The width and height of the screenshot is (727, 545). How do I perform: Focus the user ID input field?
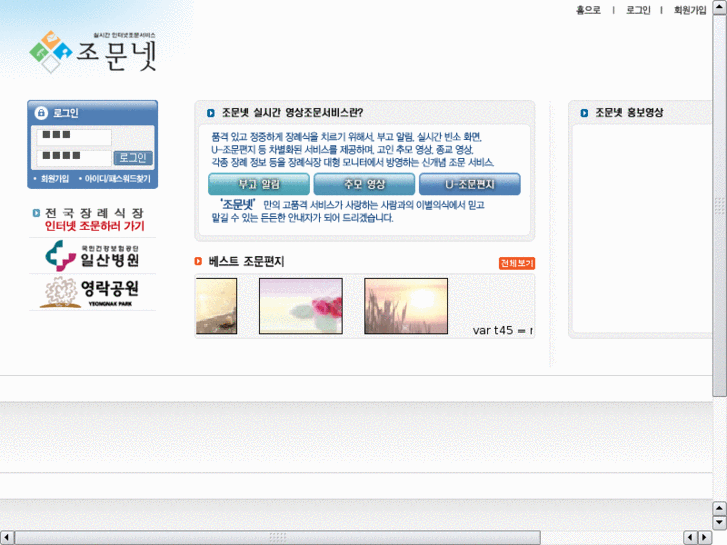pos(74,136)
